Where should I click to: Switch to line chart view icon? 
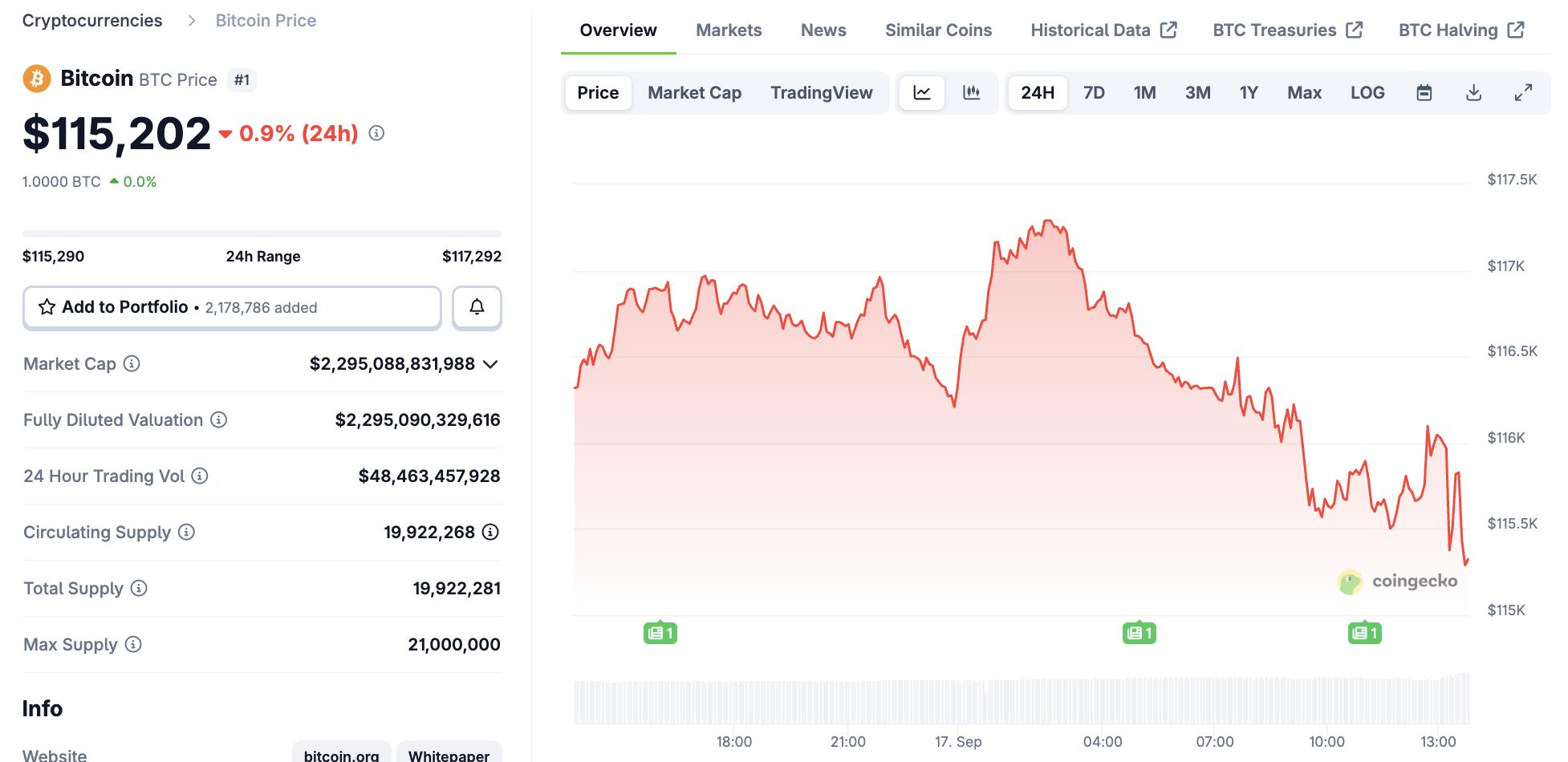[922, 93]
